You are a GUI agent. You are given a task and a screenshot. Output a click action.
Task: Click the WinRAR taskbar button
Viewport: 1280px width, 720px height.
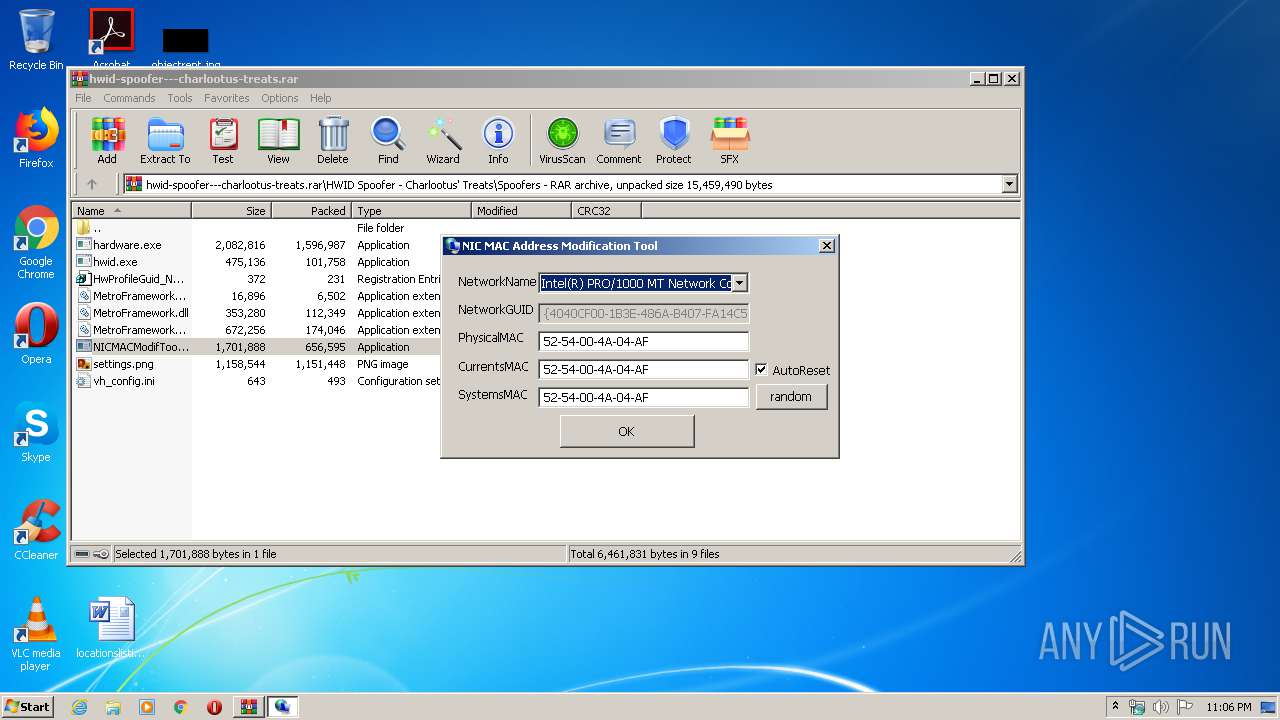(248, 707)
